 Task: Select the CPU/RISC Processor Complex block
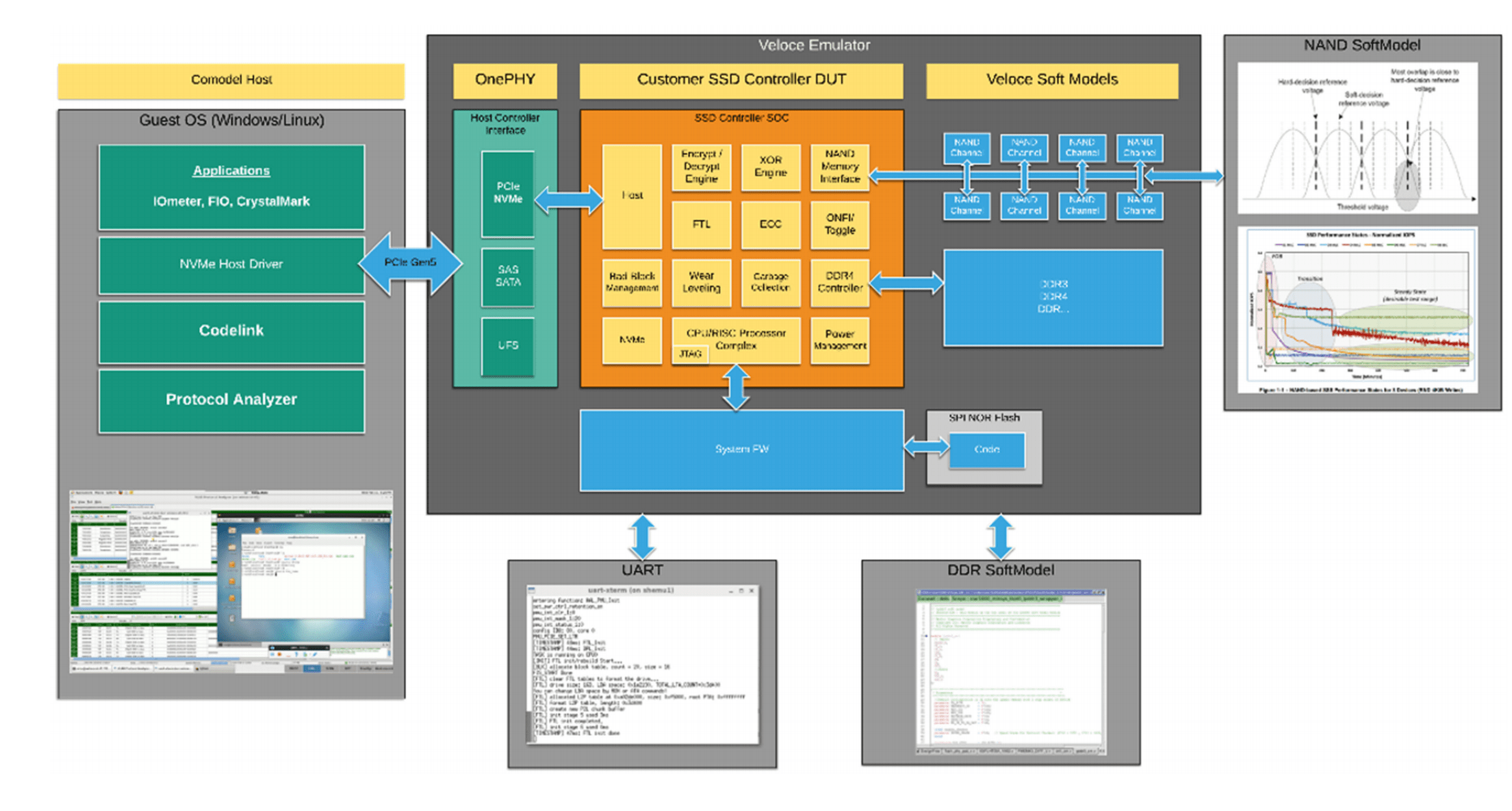tap(736, 340)
